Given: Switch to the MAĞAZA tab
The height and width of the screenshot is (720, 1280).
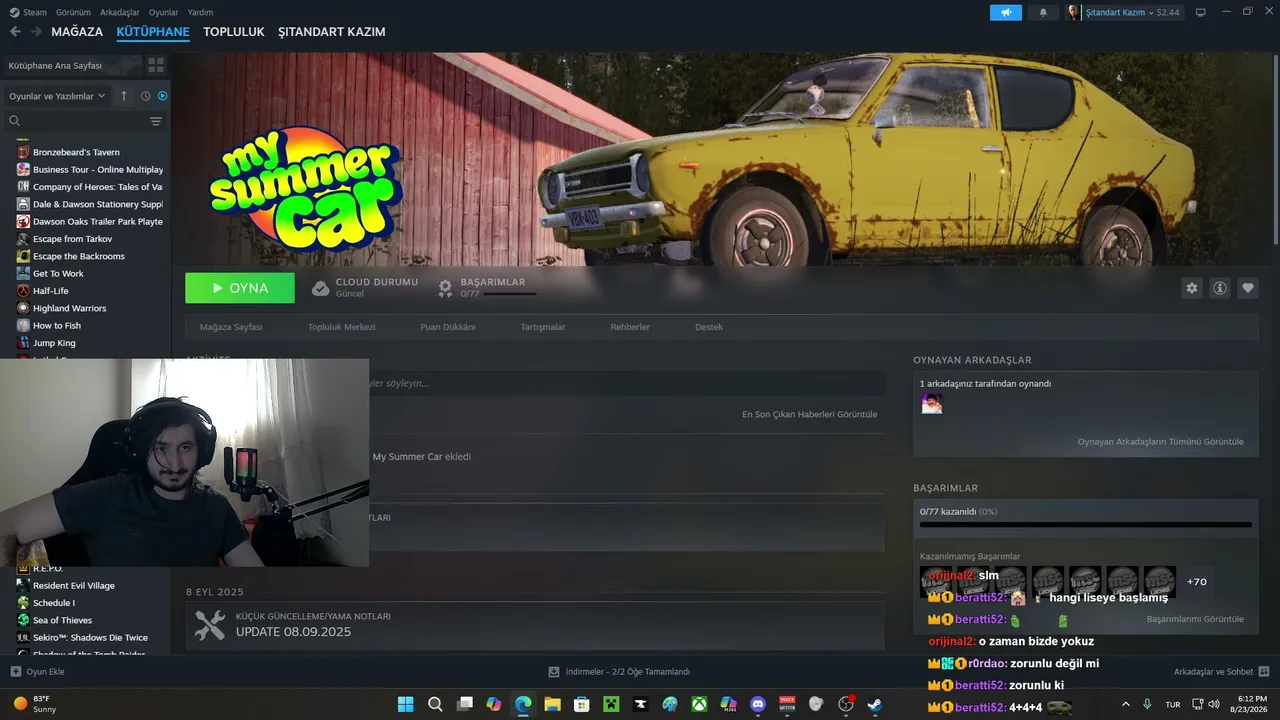Looking at the screenshot, I should [x=77, y=32].
